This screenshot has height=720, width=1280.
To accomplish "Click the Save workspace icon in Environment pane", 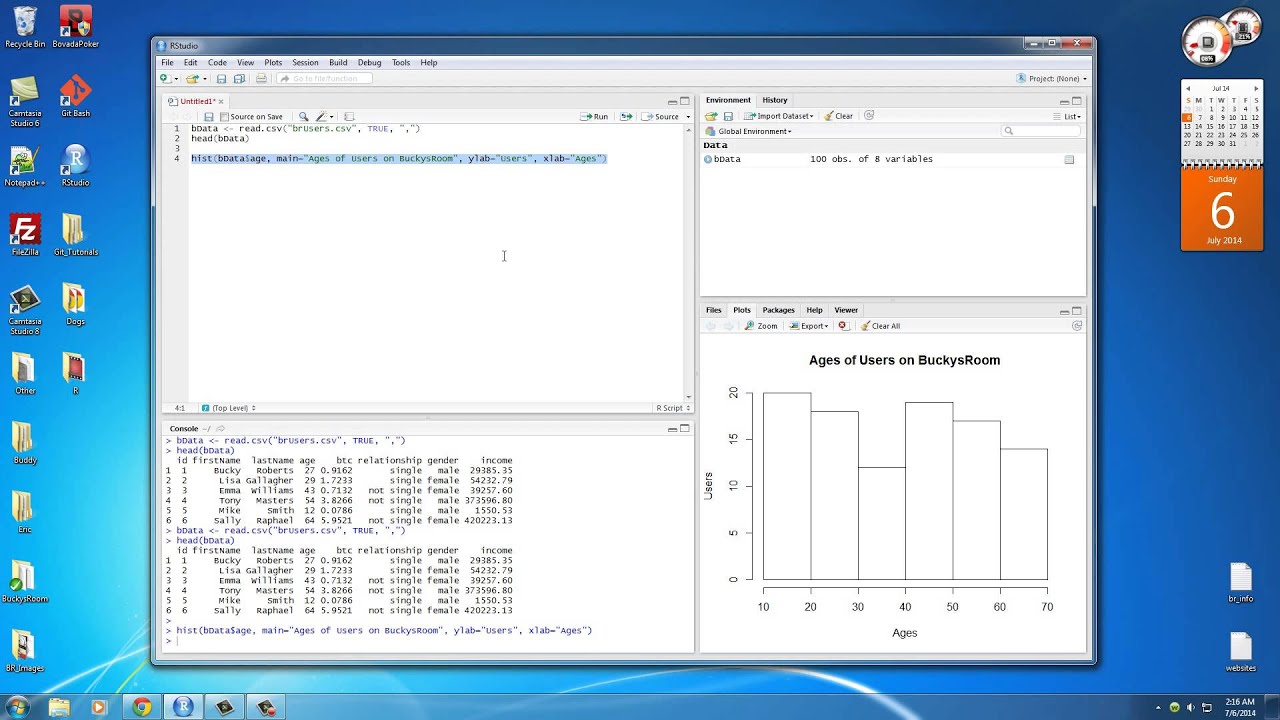I will click(728, 117).
